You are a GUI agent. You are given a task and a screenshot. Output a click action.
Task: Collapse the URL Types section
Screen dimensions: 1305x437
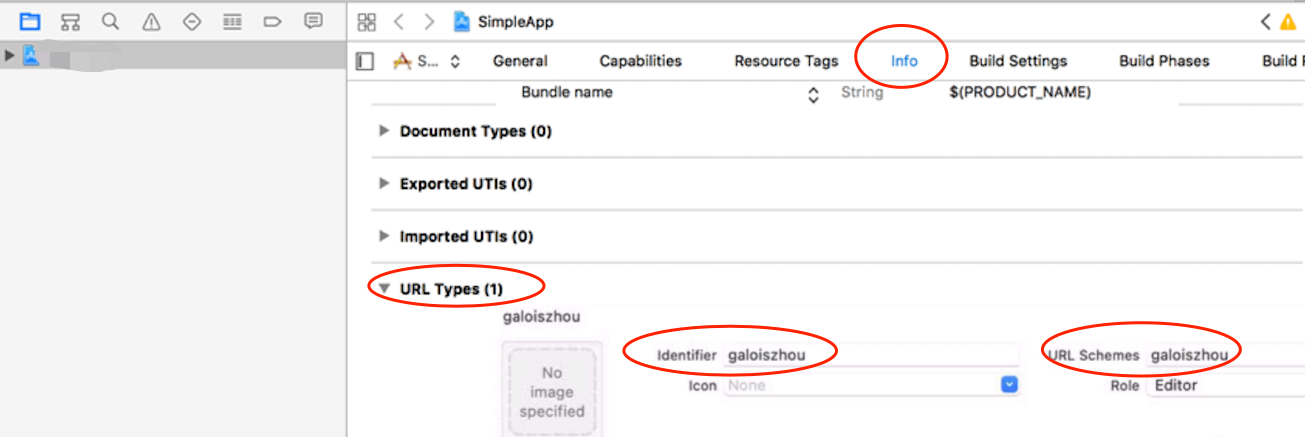point(385,290)
